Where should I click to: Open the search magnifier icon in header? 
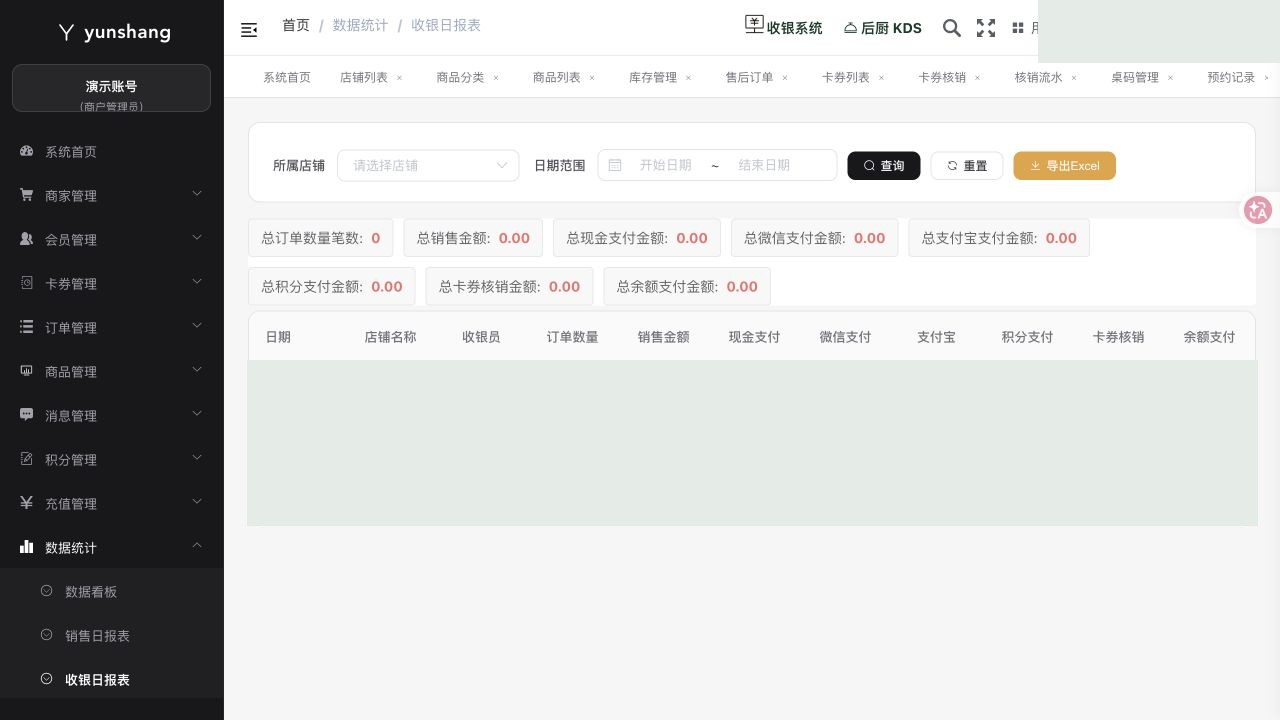[x=952, y=28]
